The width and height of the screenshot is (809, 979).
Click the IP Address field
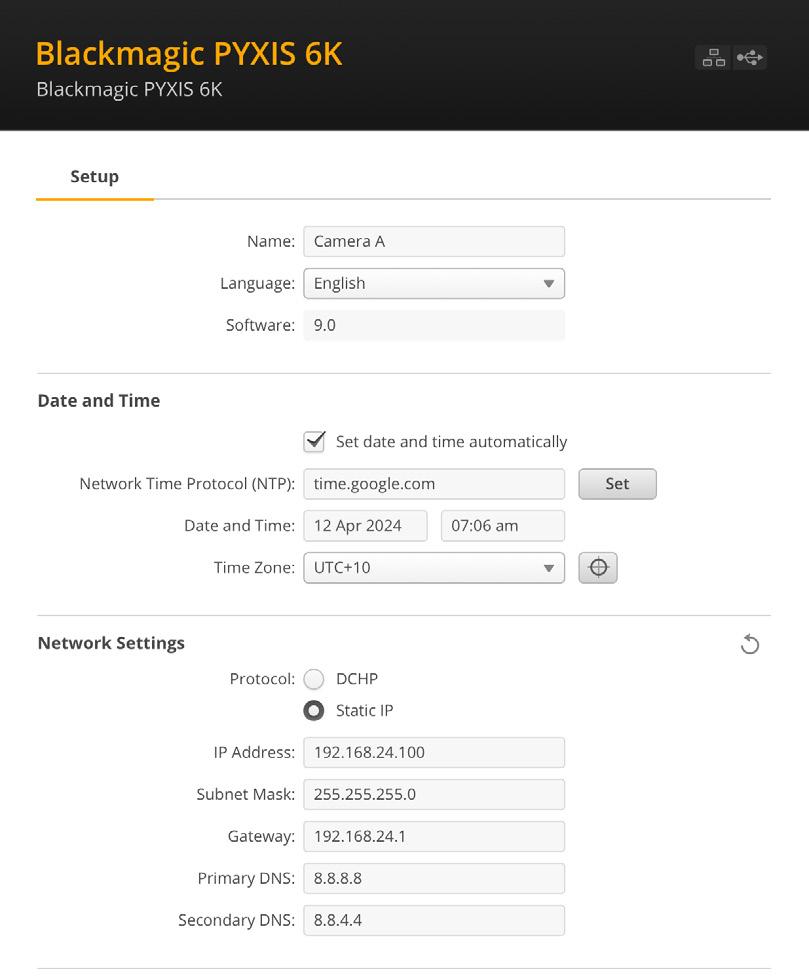coord(434,752)
